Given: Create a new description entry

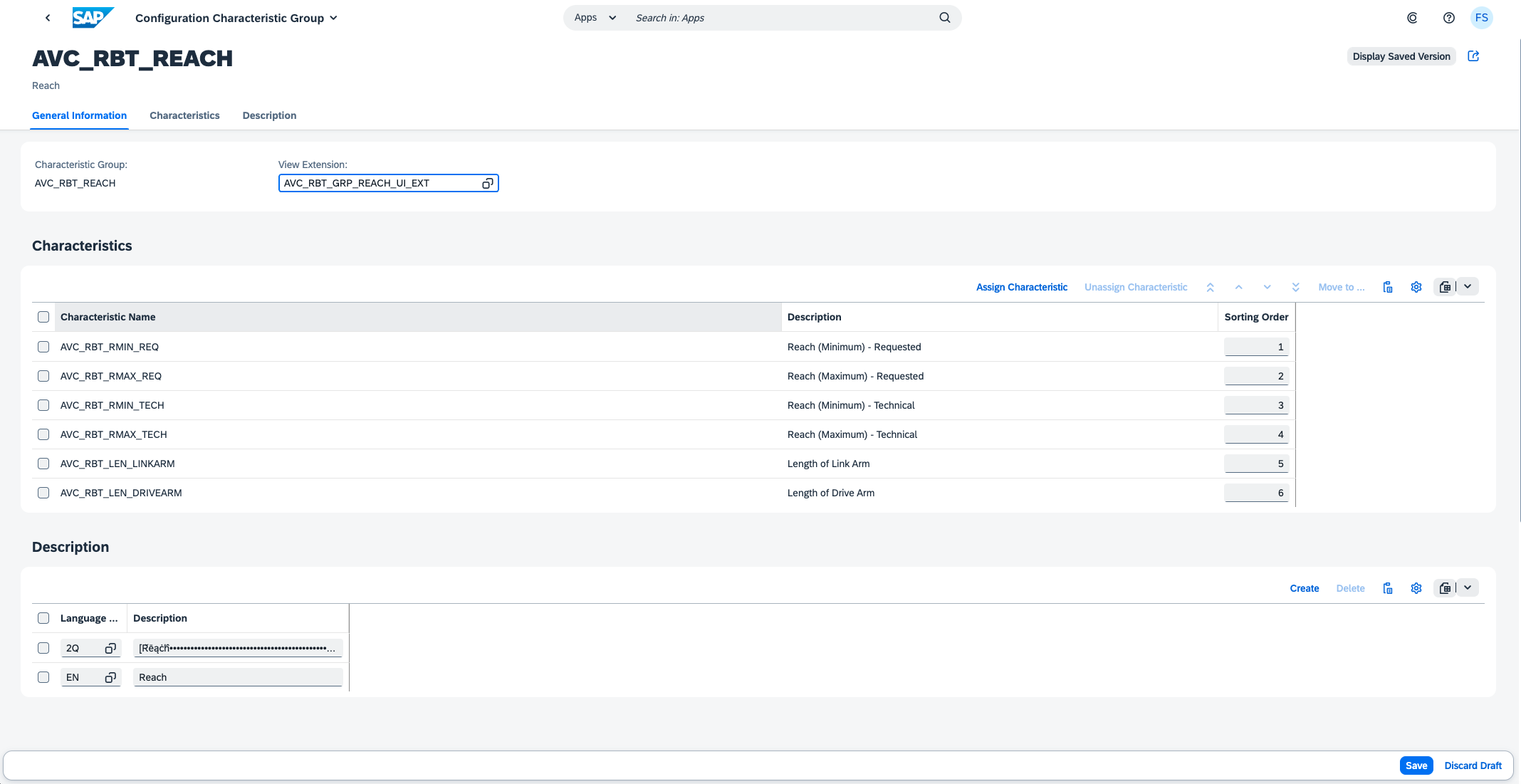Looking at the screenshot, I should tap(1305, 588).
